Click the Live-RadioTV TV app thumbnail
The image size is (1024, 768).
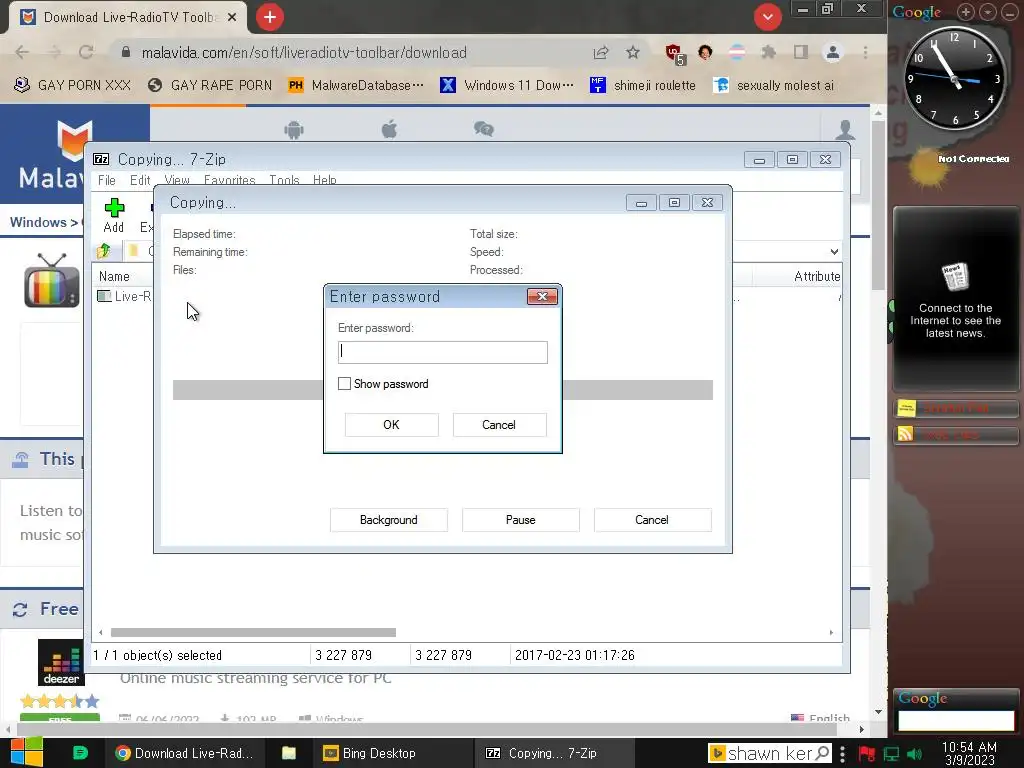52,281
